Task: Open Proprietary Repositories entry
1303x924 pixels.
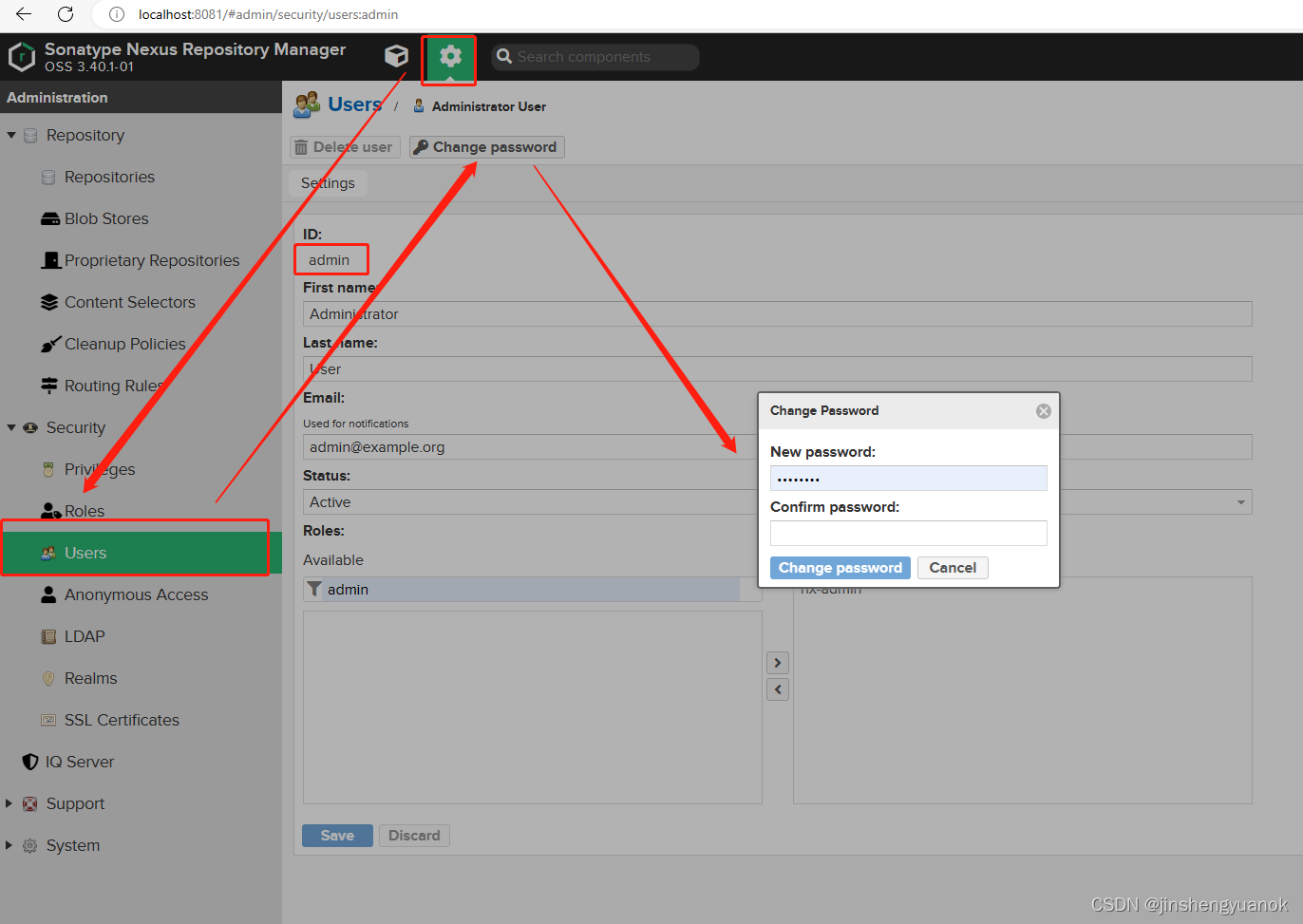Action: point(152,260)
